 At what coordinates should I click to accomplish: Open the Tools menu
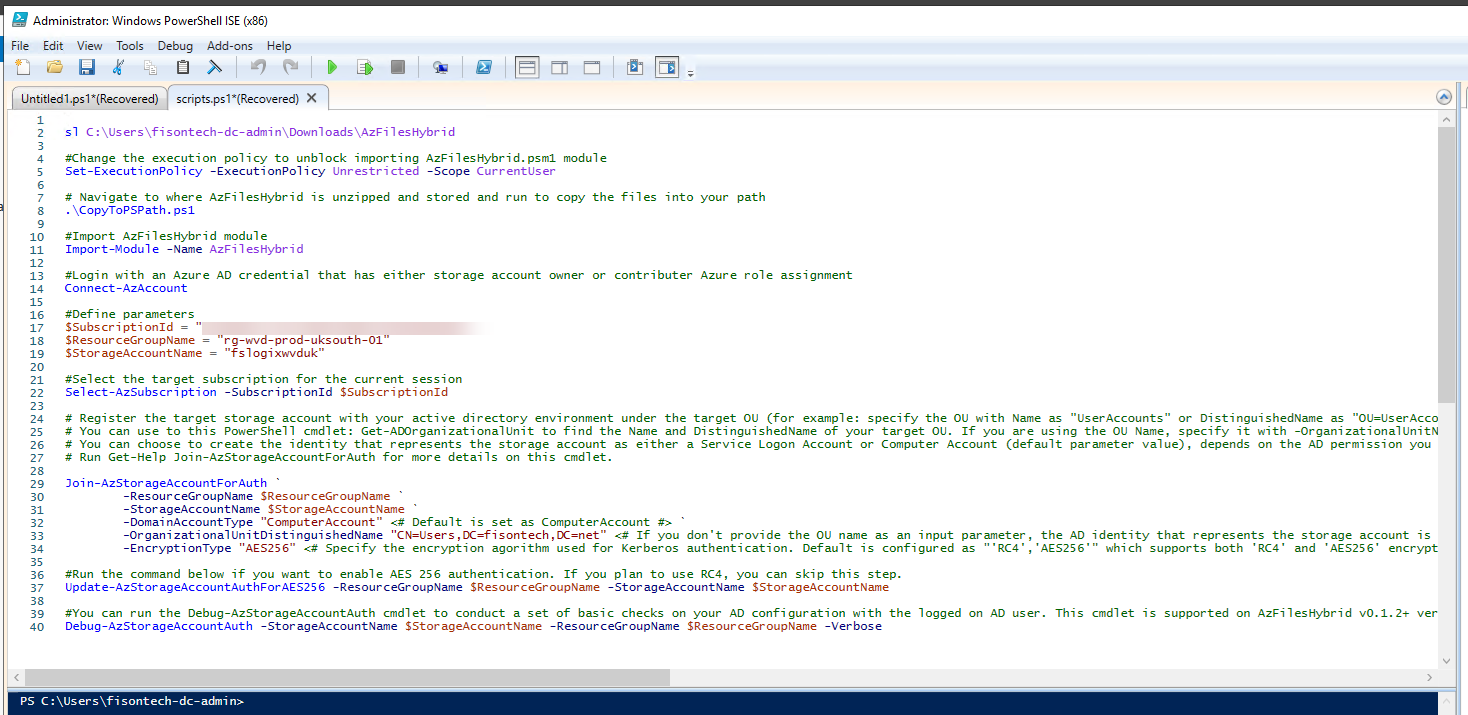tap(130, 46)
